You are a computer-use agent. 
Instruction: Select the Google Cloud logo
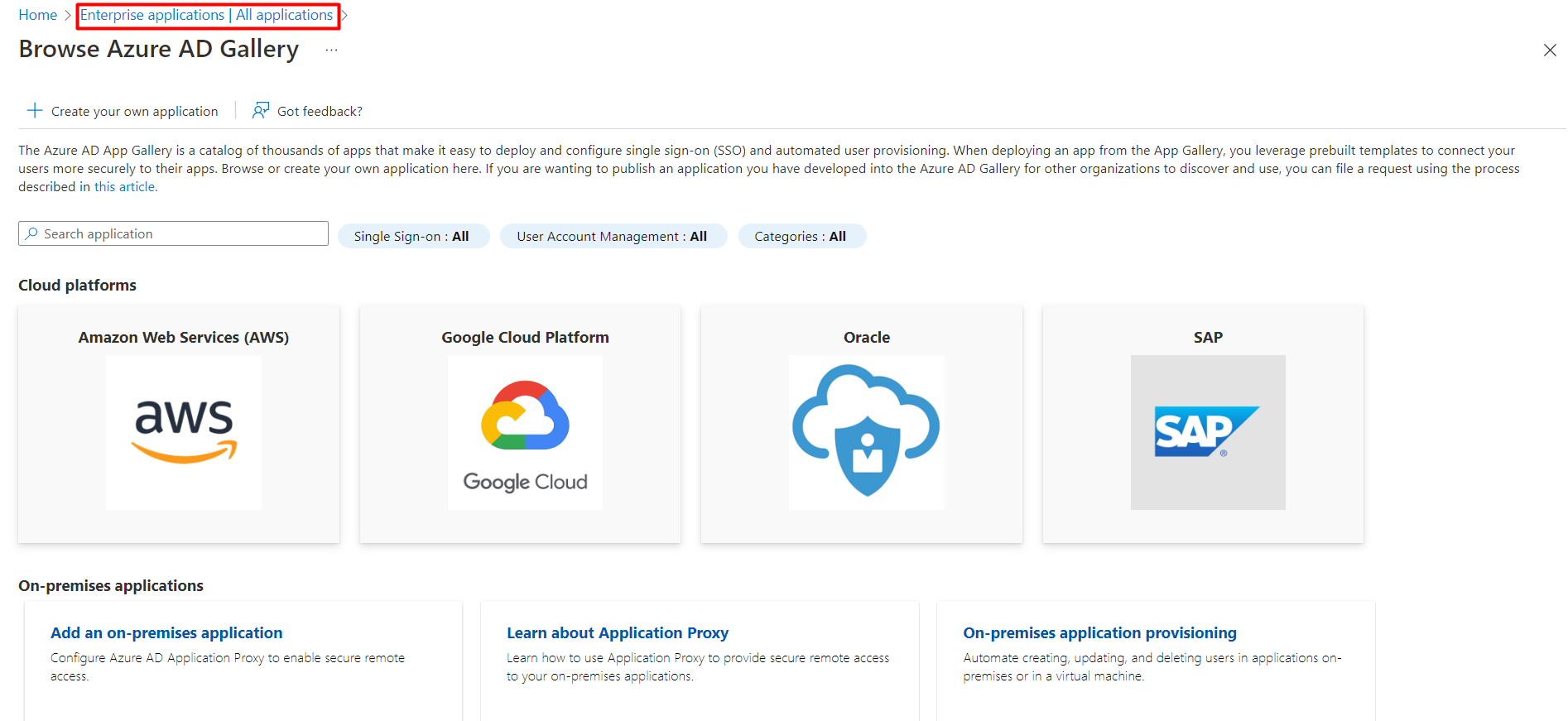pyautogui.click(x=525, y=432)
